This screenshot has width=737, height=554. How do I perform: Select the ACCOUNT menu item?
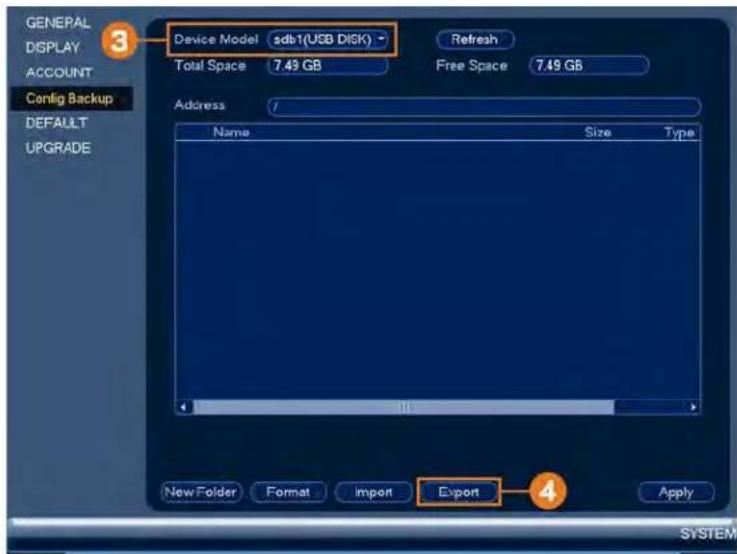[59, 72]
